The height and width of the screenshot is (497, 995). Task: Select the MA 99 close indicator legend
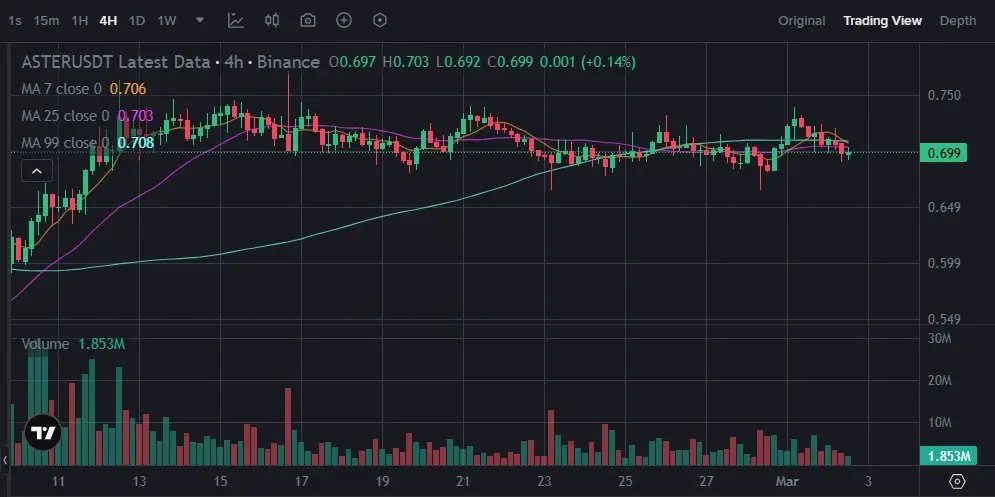[88, 143]
